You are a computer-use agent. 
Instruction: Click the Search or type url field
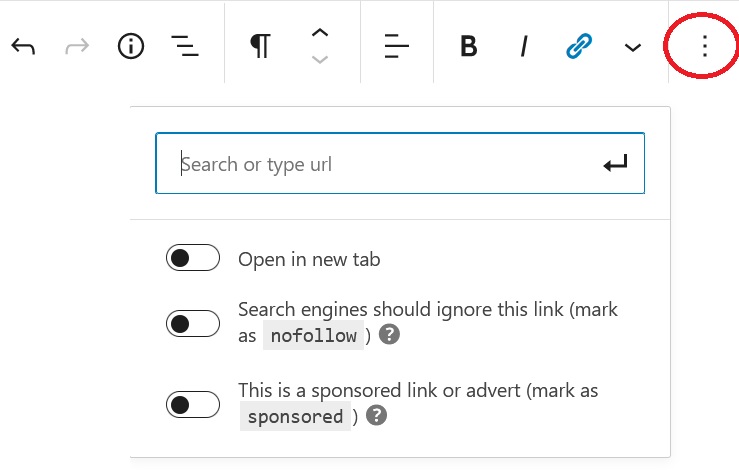[400, 163]
